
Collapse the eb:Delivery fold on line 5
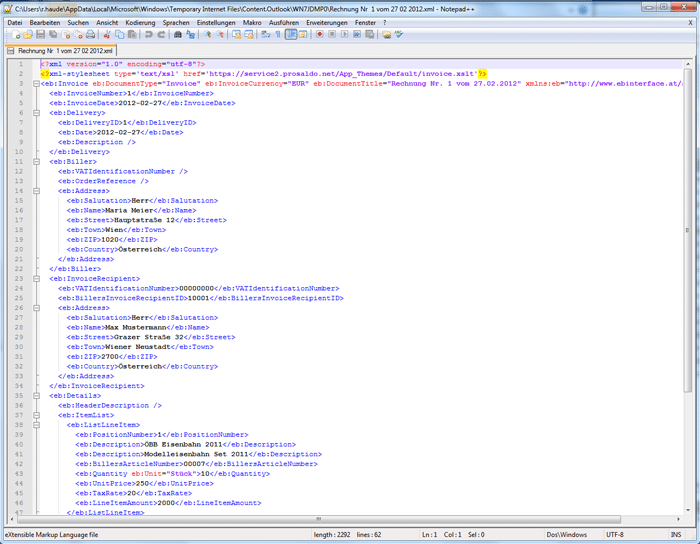click(x=36, y=113)
